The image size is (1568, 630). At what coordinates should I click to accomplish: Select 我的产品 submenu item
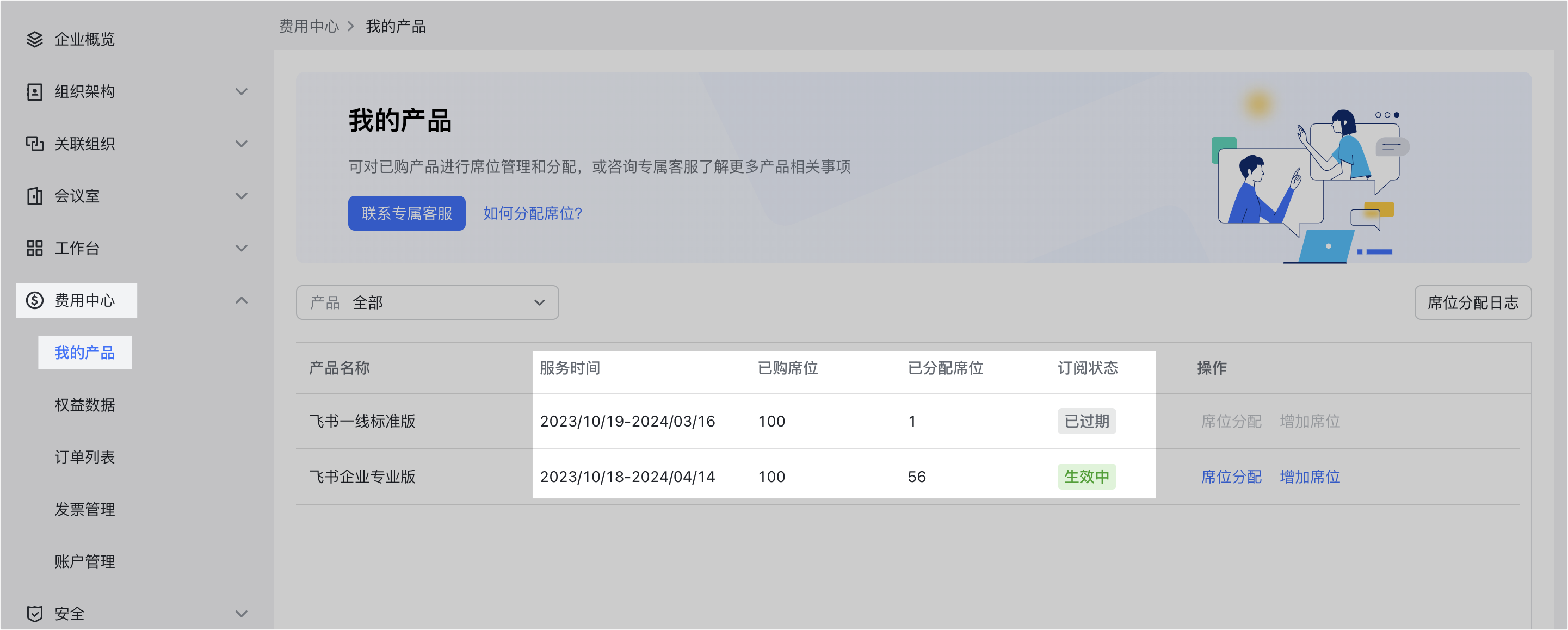(85, 353)
